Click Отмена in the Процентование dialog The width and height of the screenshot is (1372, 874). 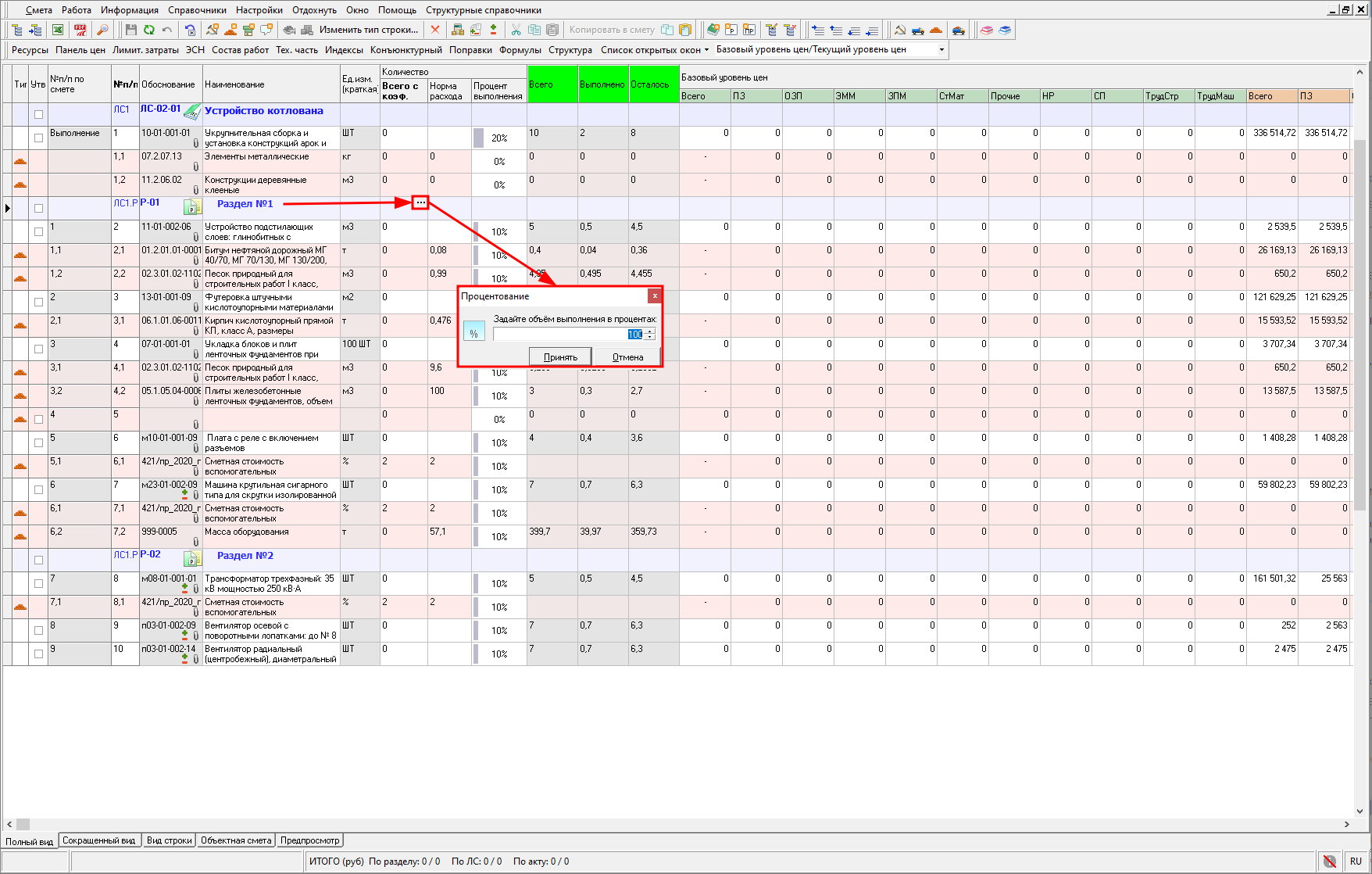pyautogui.click(x=627, y=357)
